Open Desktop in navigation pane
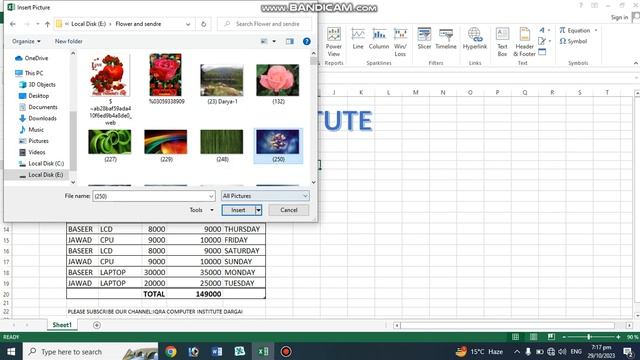Screen dimensions: 640x360 point(34,96)
